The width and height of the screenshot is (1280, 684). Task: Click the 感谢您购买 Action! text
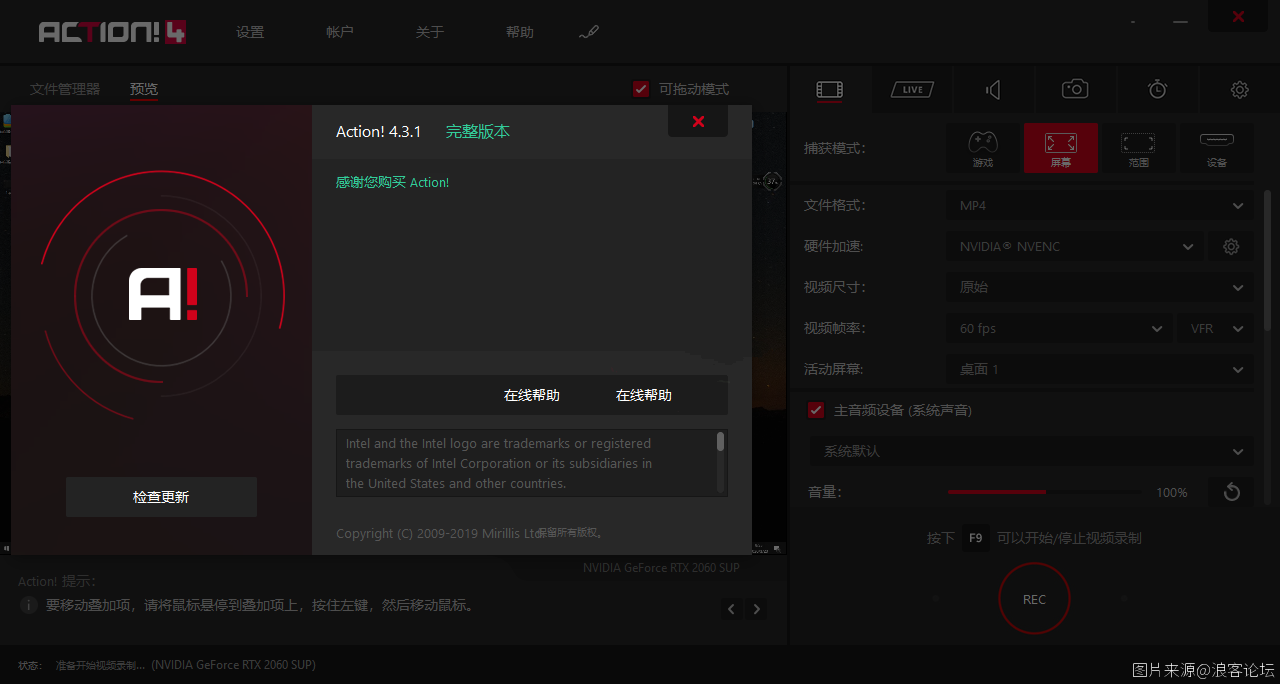click(393, 182)
